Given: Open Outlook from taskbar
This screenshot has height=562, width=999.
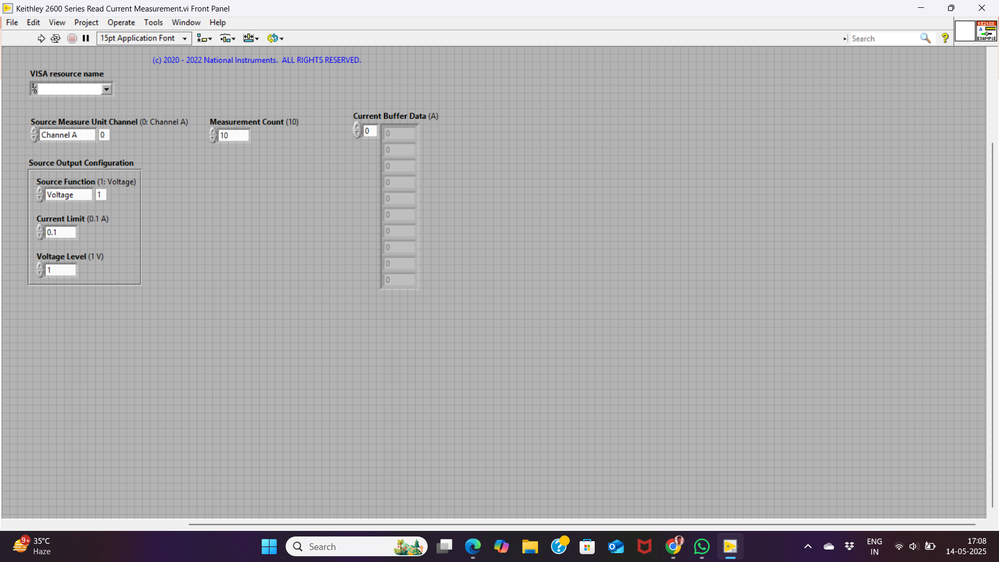Looking at the screenshot, I should pos(616,547).
